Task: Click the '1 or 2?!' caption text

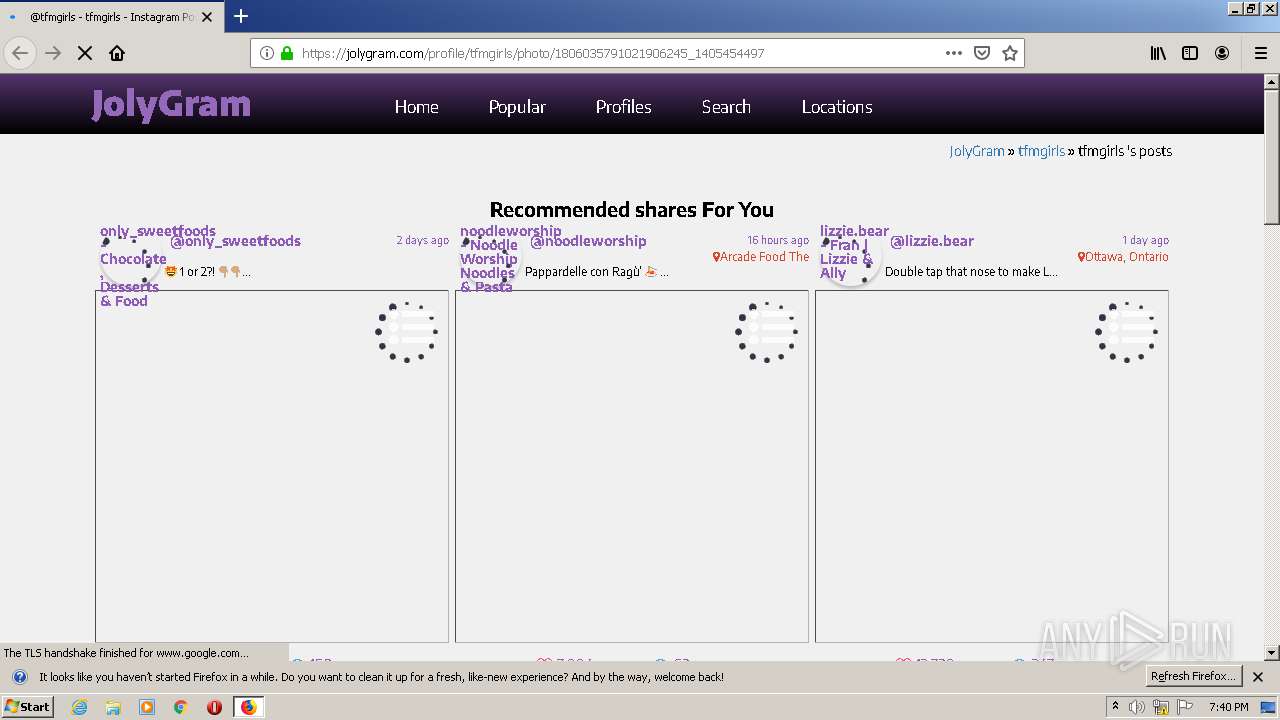Action: [208, 272]
